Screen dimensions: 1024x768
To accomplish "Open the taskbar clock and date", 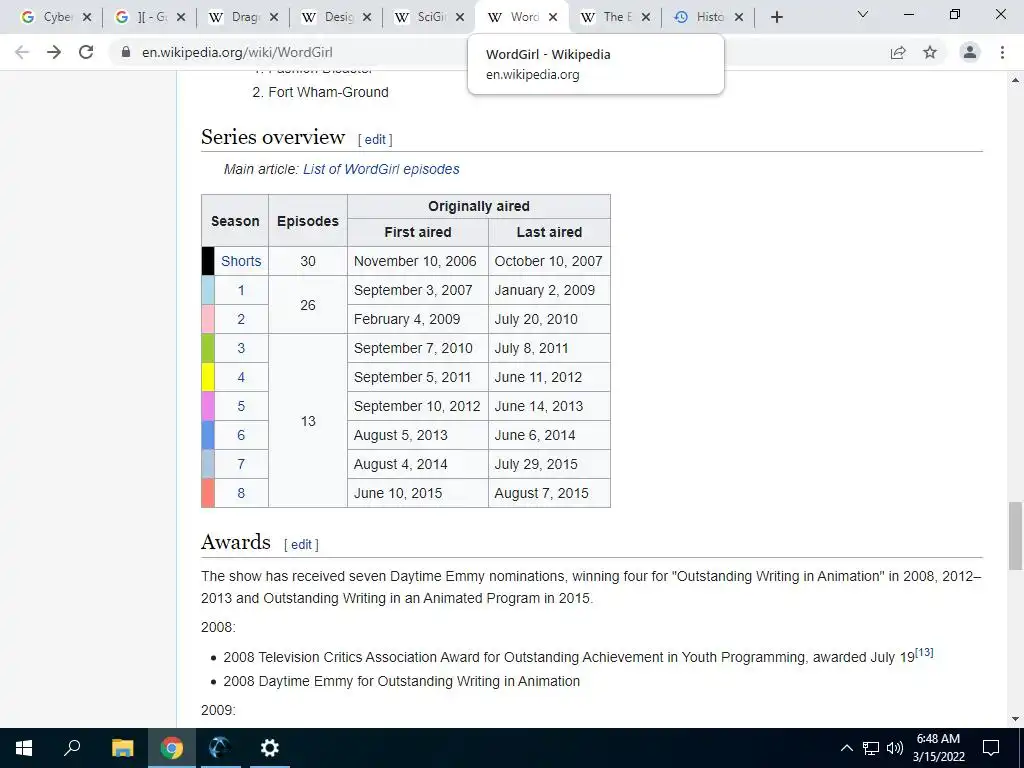I will click(x=938, y=748).
